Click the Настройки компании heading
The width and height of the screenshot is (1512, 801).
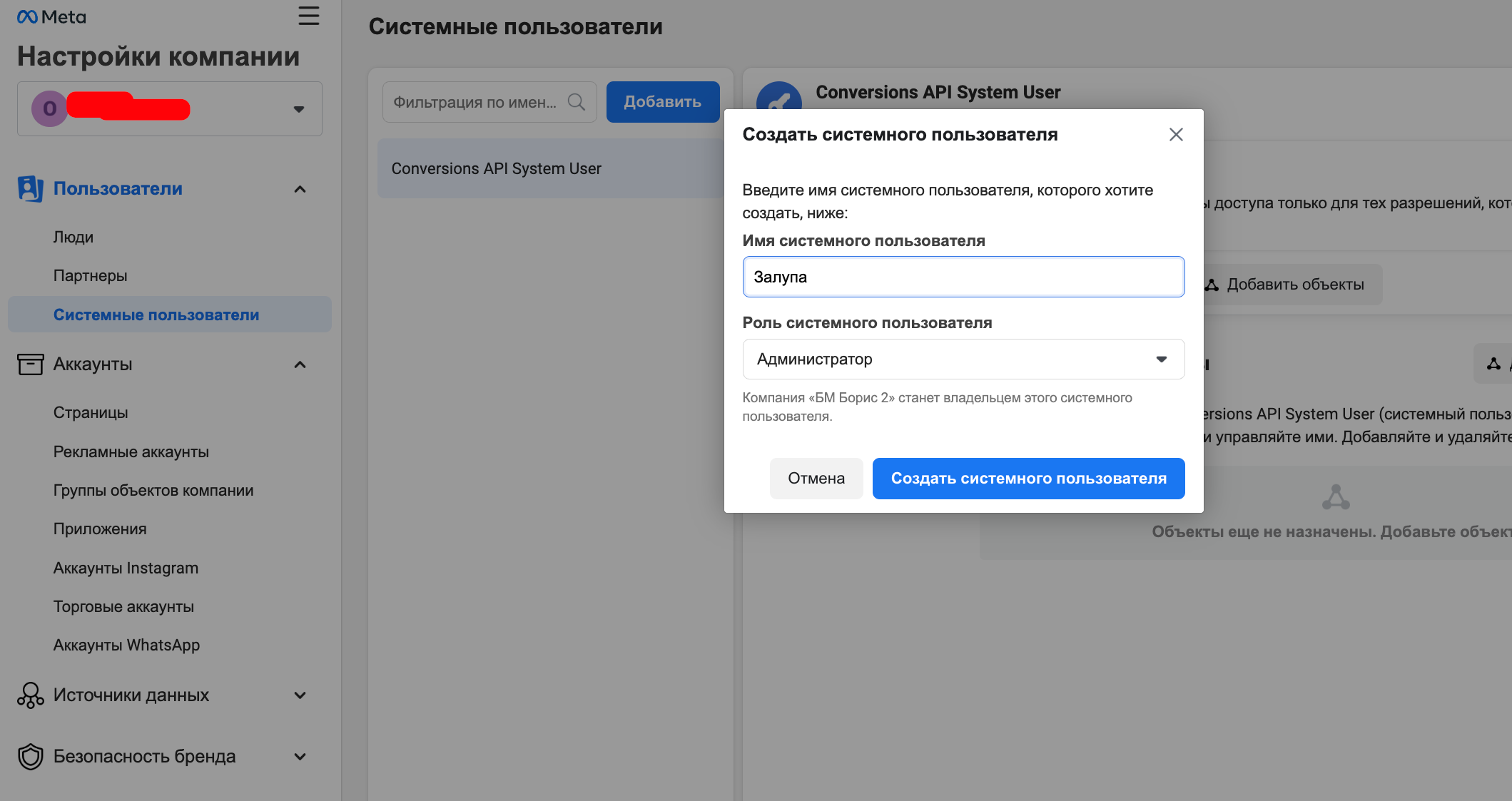pyautogui.click(x=158, y=56)
